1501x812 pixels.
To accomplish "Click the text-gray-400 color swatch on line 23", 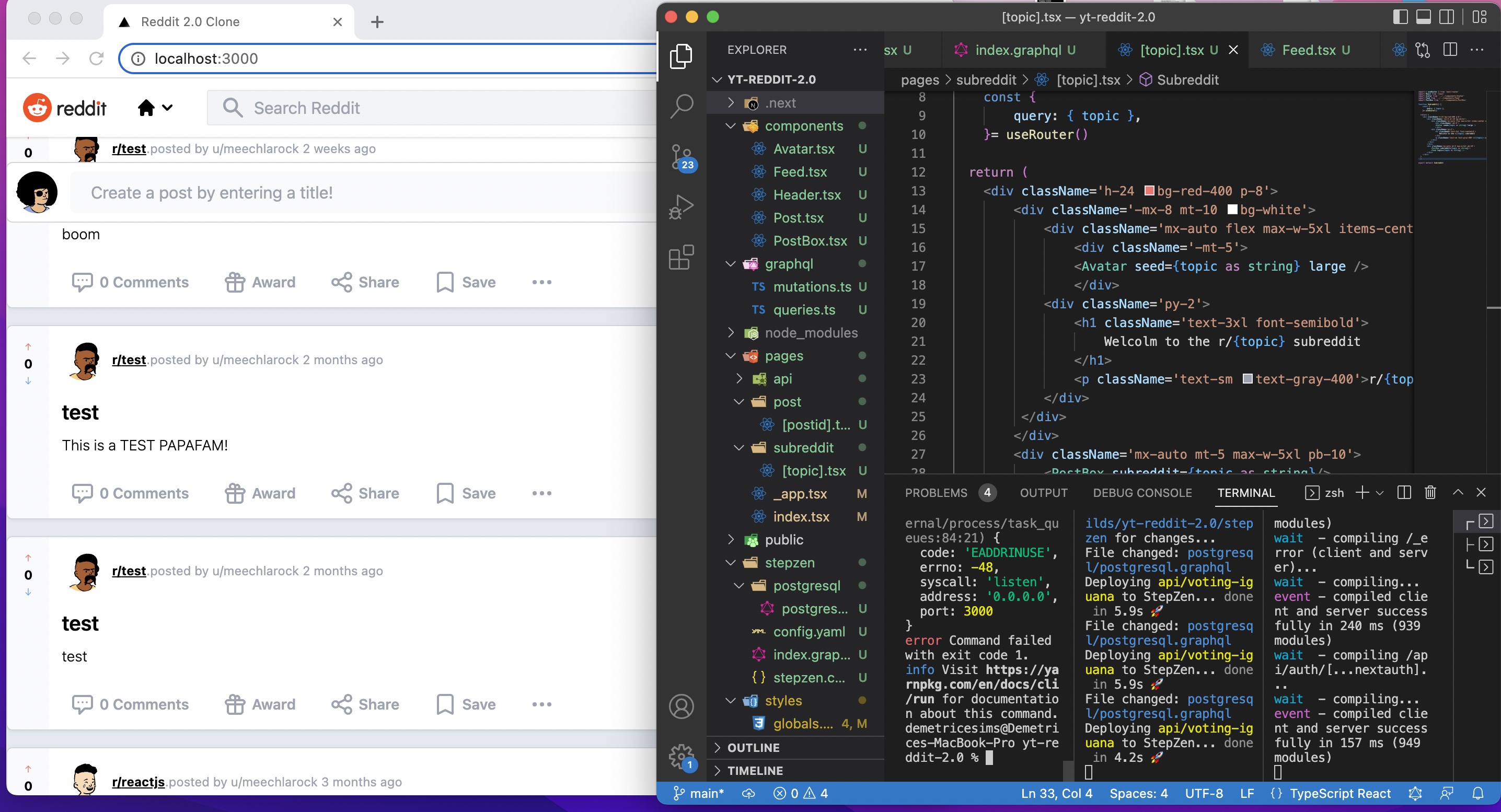I will pyautogui.click(x=1248, y=379).
